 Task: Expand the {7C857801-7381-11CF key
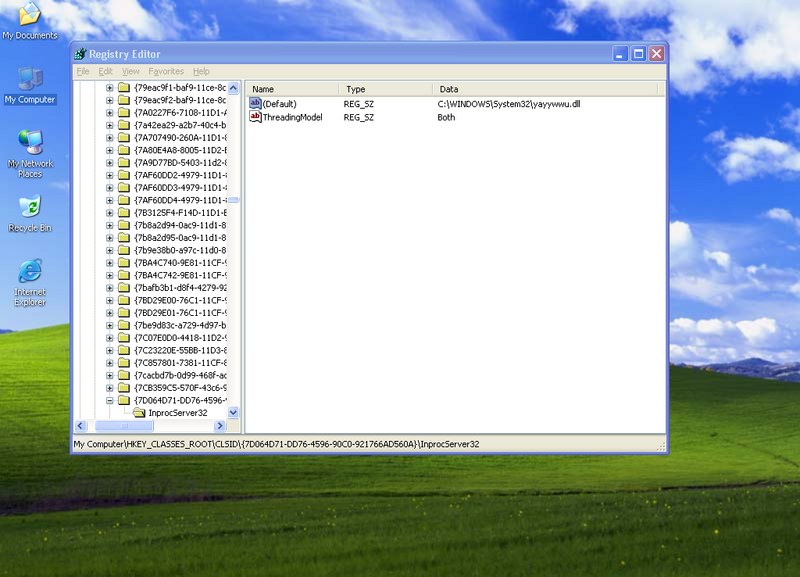(110, 363)
